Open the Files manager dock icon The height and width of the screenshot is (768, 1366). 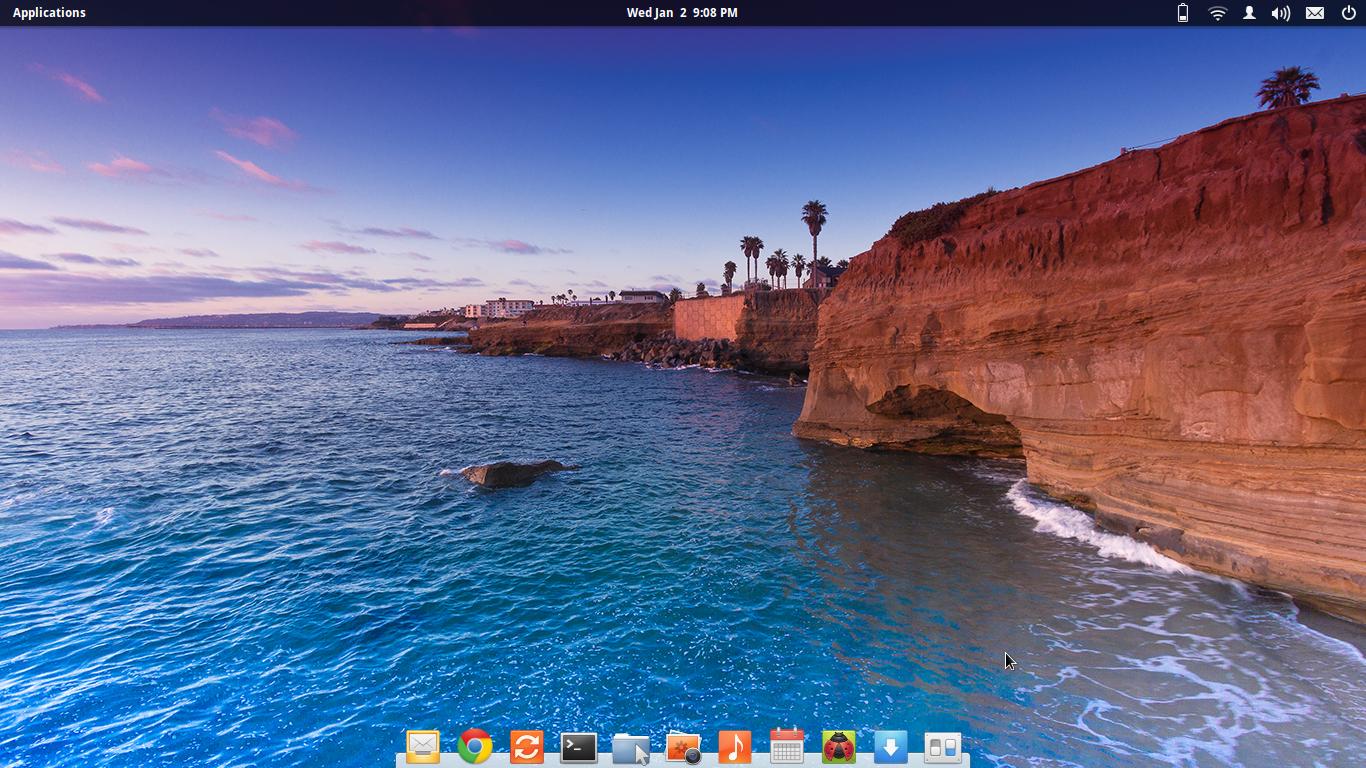click(631, 747)
